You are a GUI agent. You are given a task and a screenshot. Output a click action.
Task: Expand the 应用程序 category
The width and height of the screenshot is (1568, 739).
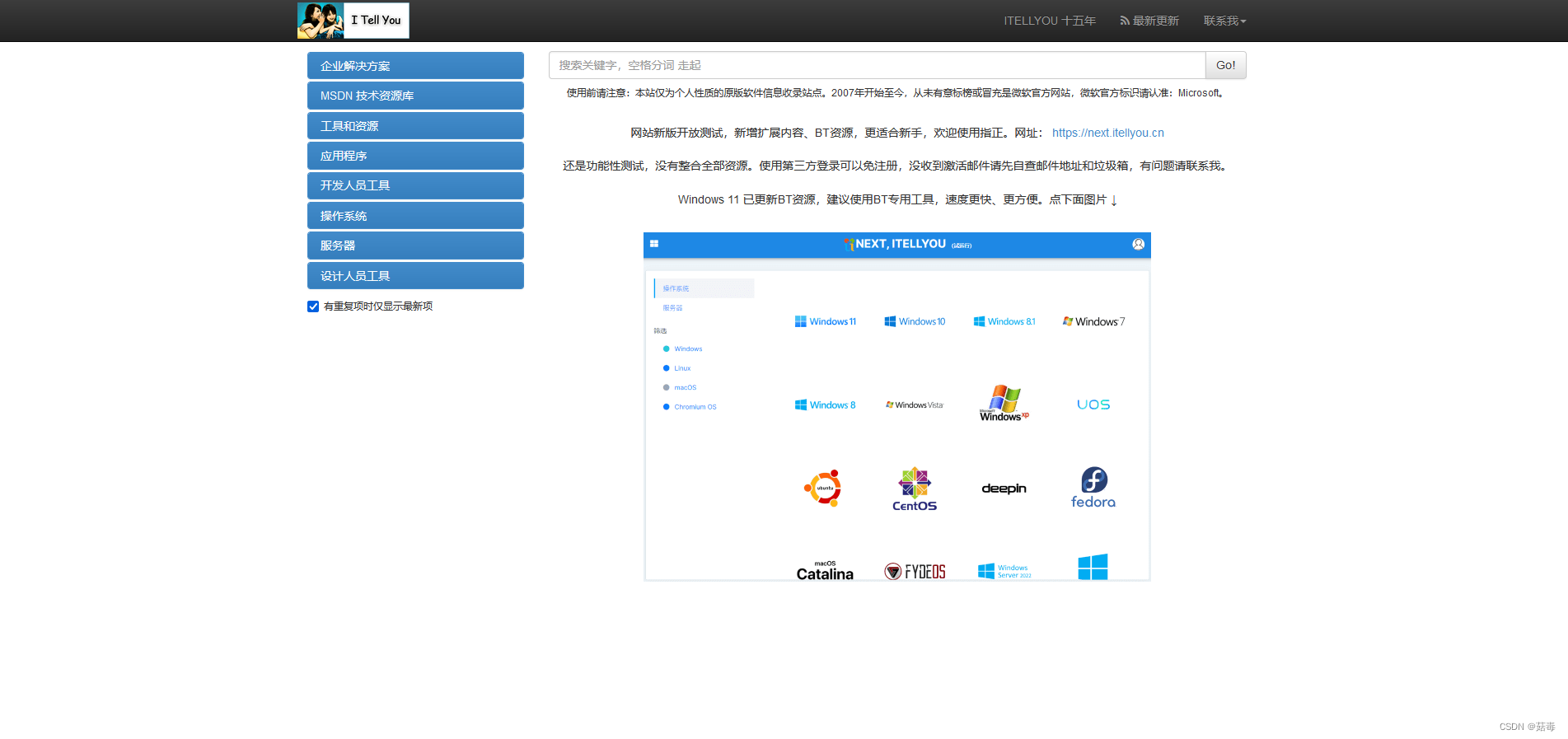(x=415, y=156)
